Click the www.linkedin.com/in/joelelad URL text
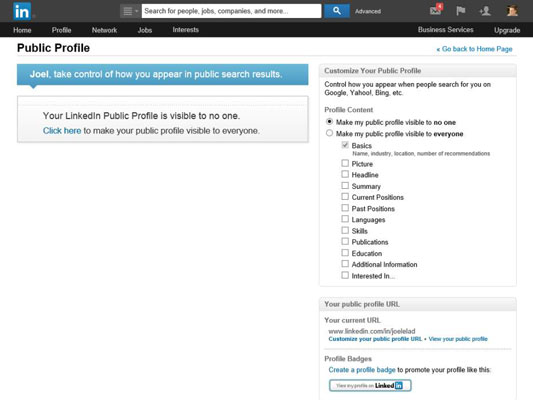 click(x=372, y=331)
